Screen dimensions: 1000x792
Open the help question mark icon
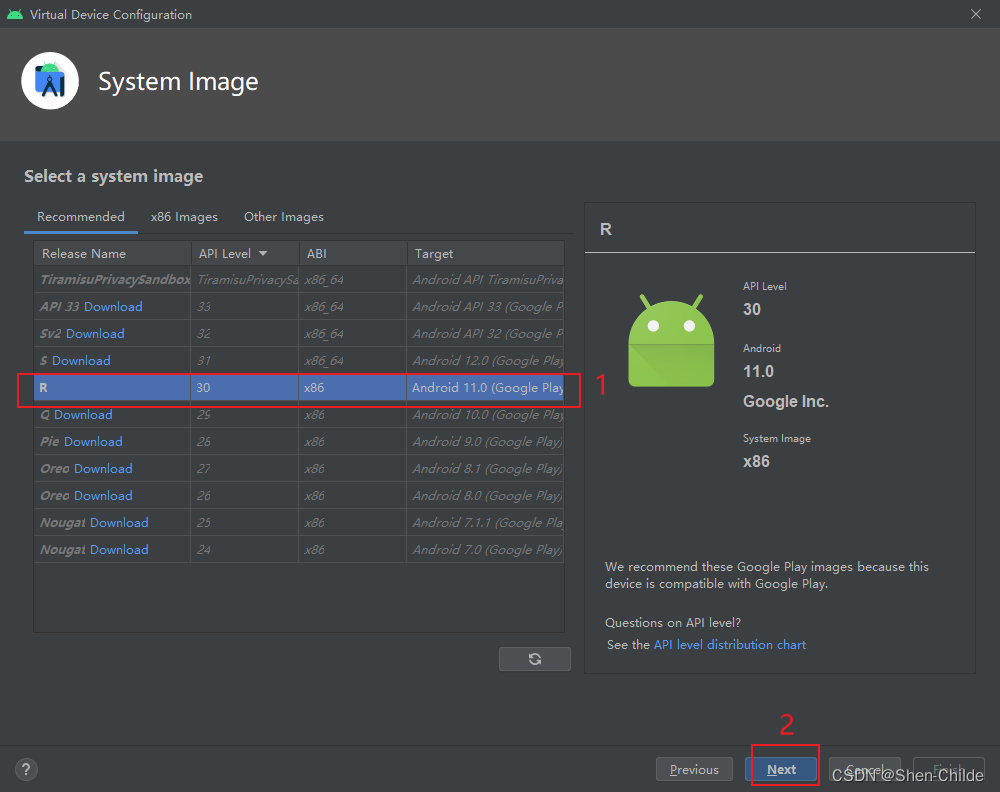point(26,769)
